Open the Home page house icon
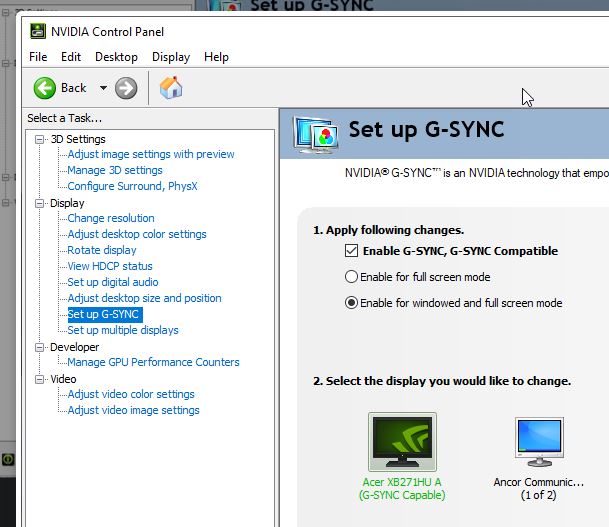The width and height of the screenshot is (609, 527). (171, 88)
